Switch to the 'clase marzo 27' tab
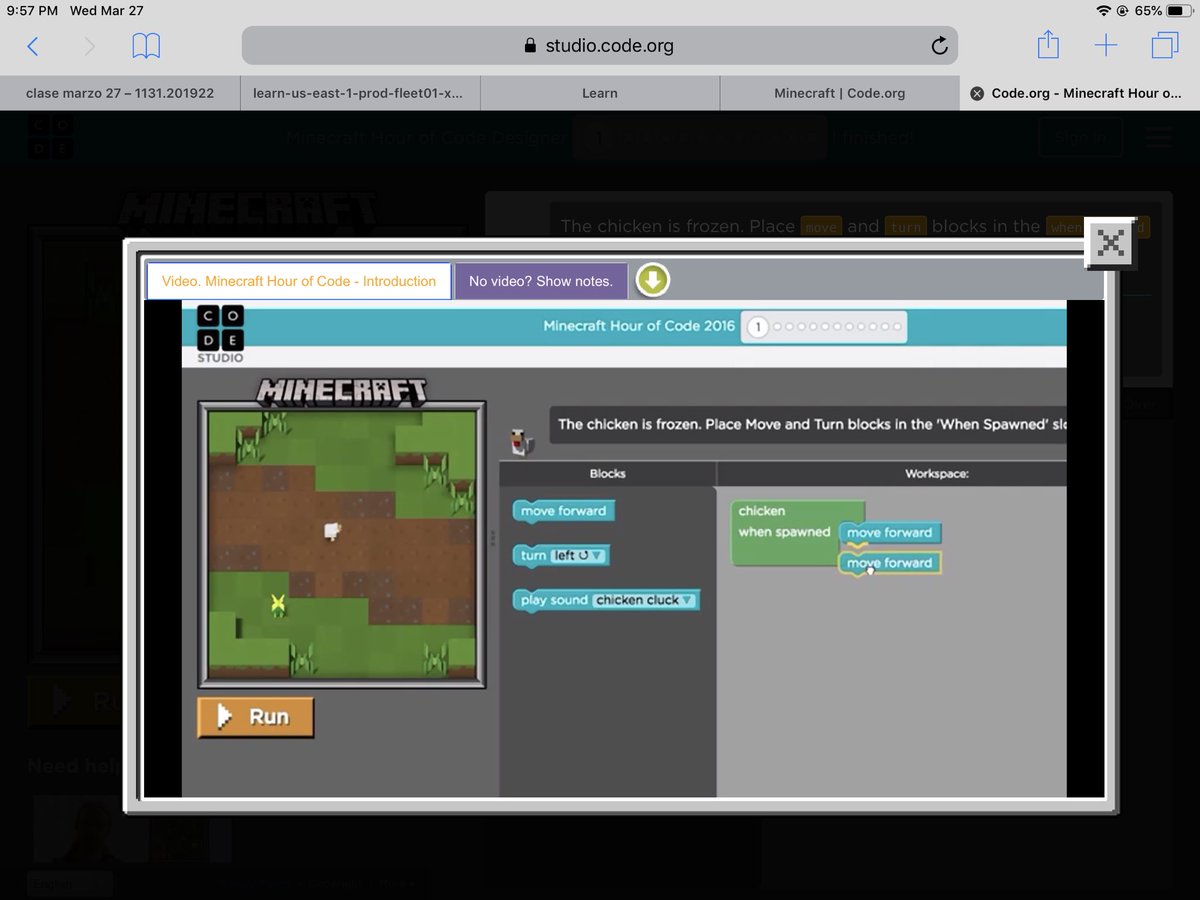Screen dimensions: 1200x900 pos(120,93)
